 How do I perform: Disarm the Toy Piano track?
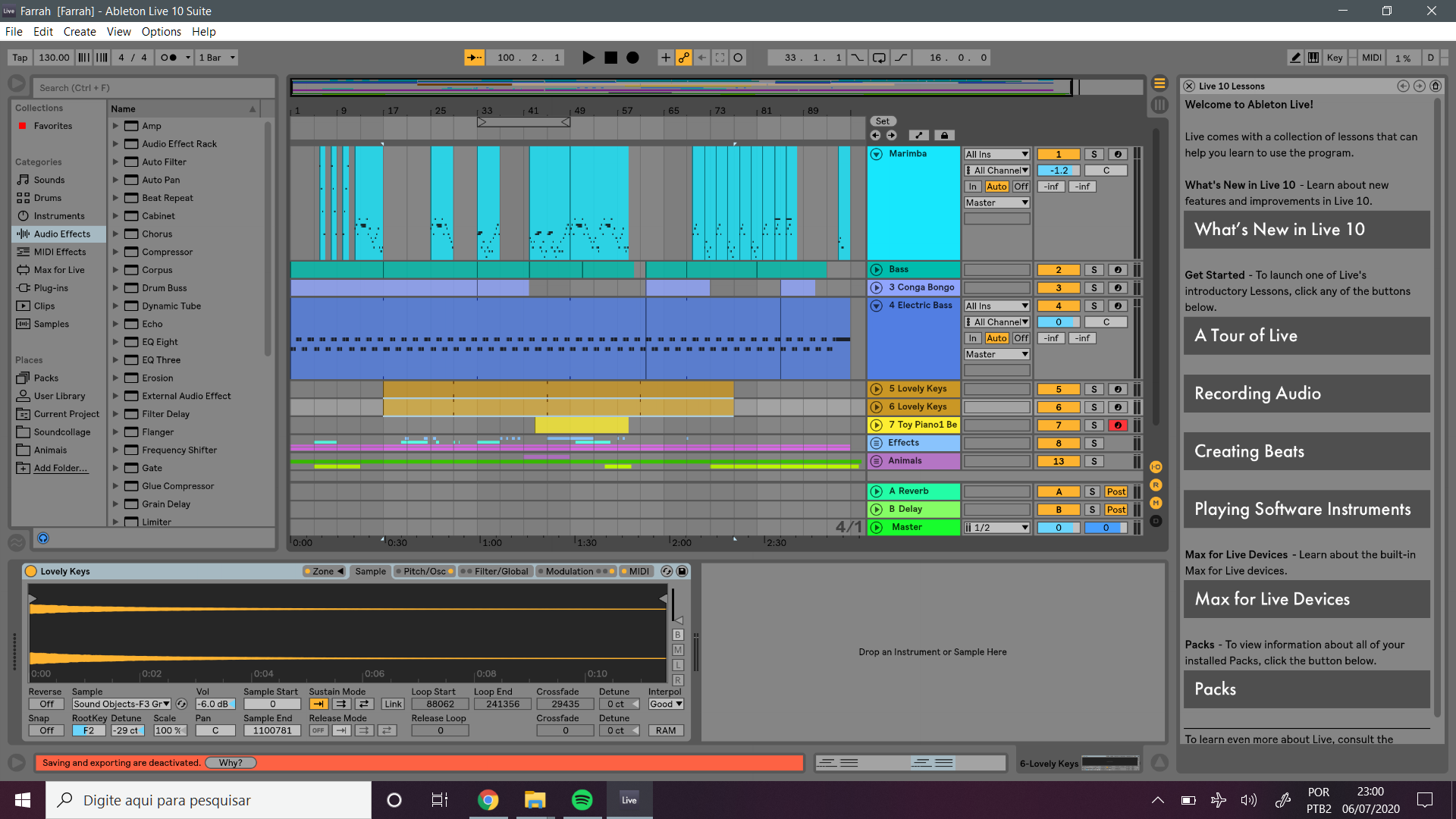[1117, 425]
